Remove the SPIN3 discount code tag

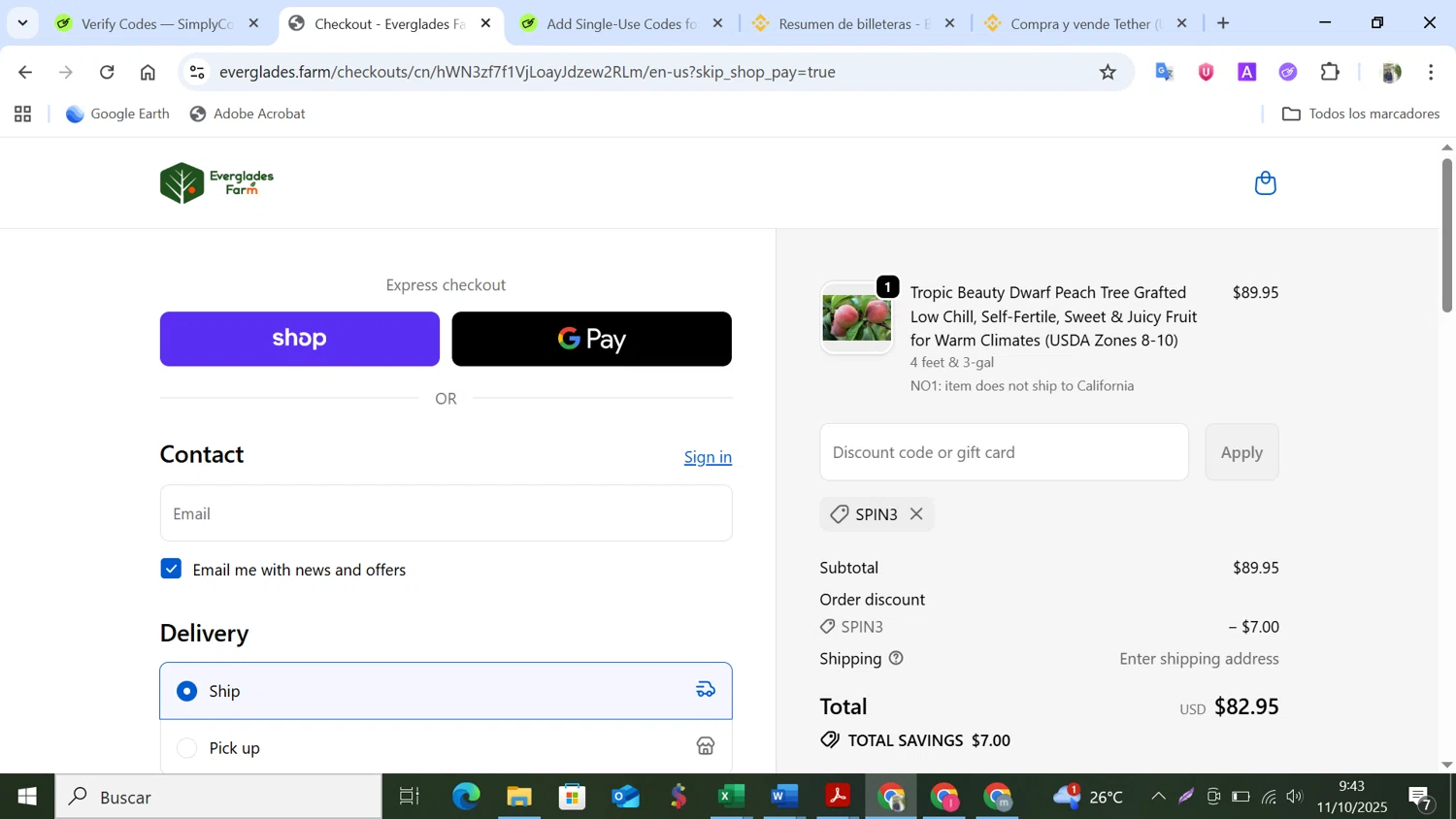coord(916,514)
